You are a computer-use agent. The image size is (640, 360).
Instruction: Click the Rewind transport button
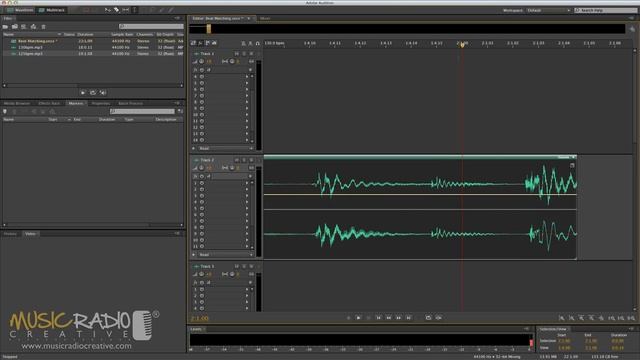389,318
